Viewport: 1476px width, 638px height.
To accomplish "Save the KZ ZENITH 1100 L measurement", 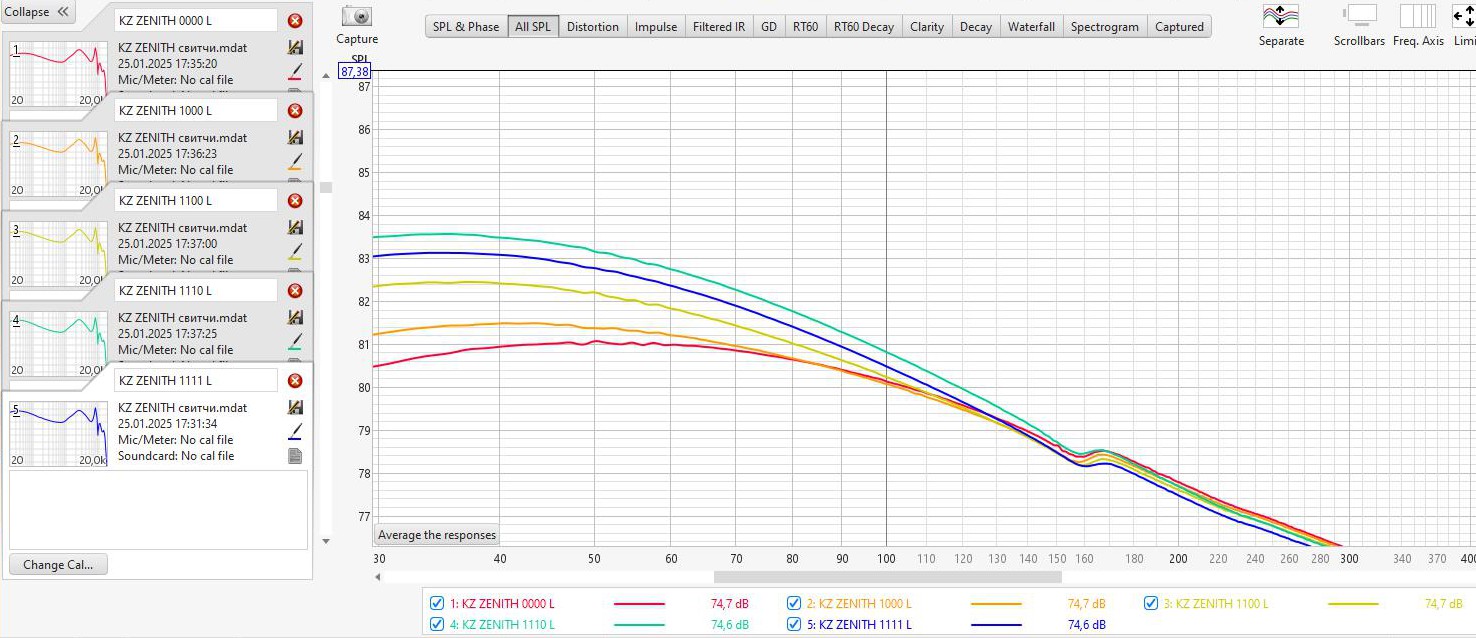I will [x=295, y=227].
